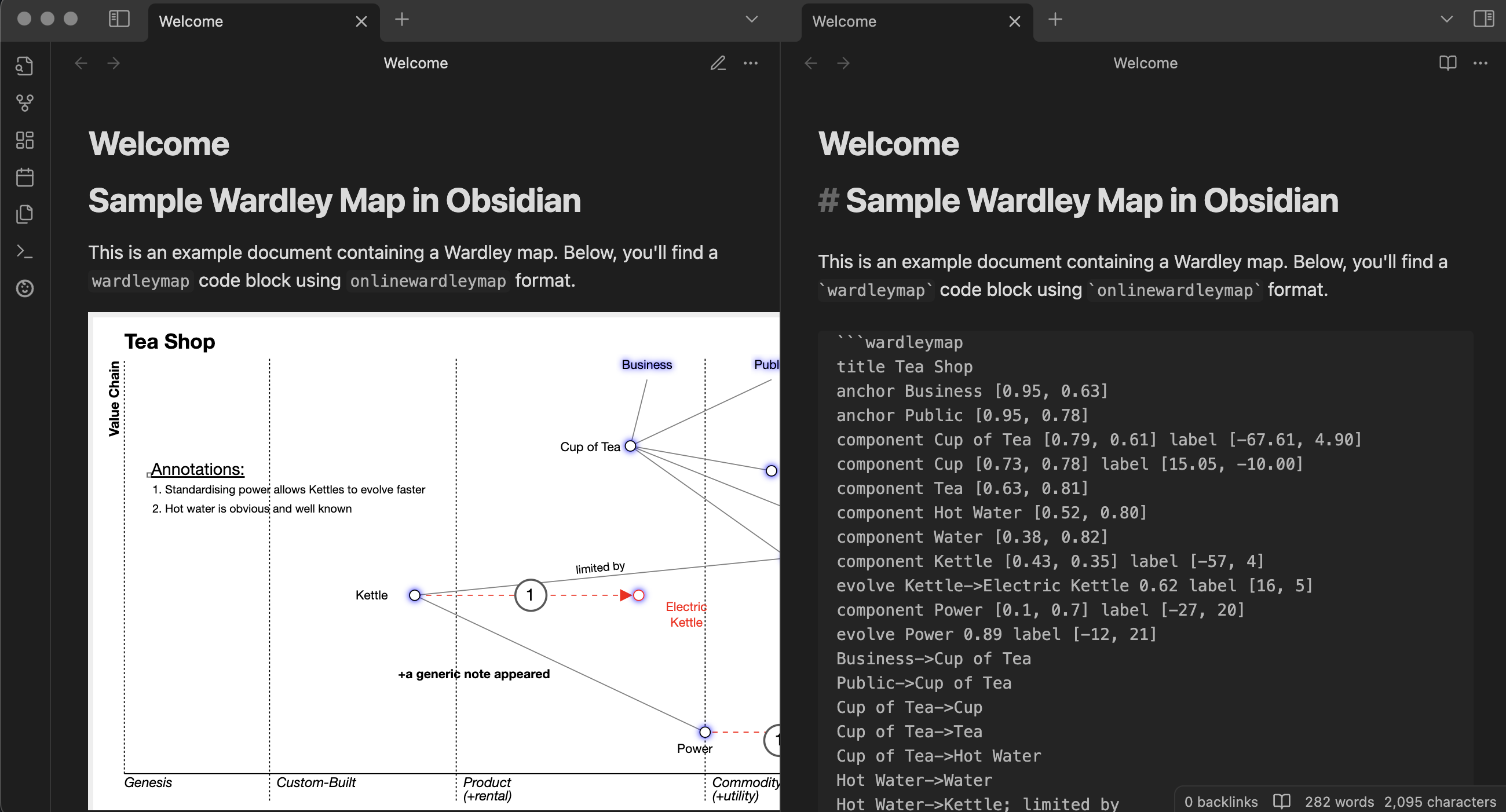Click the 'limited by' link label

coord(601,567)
